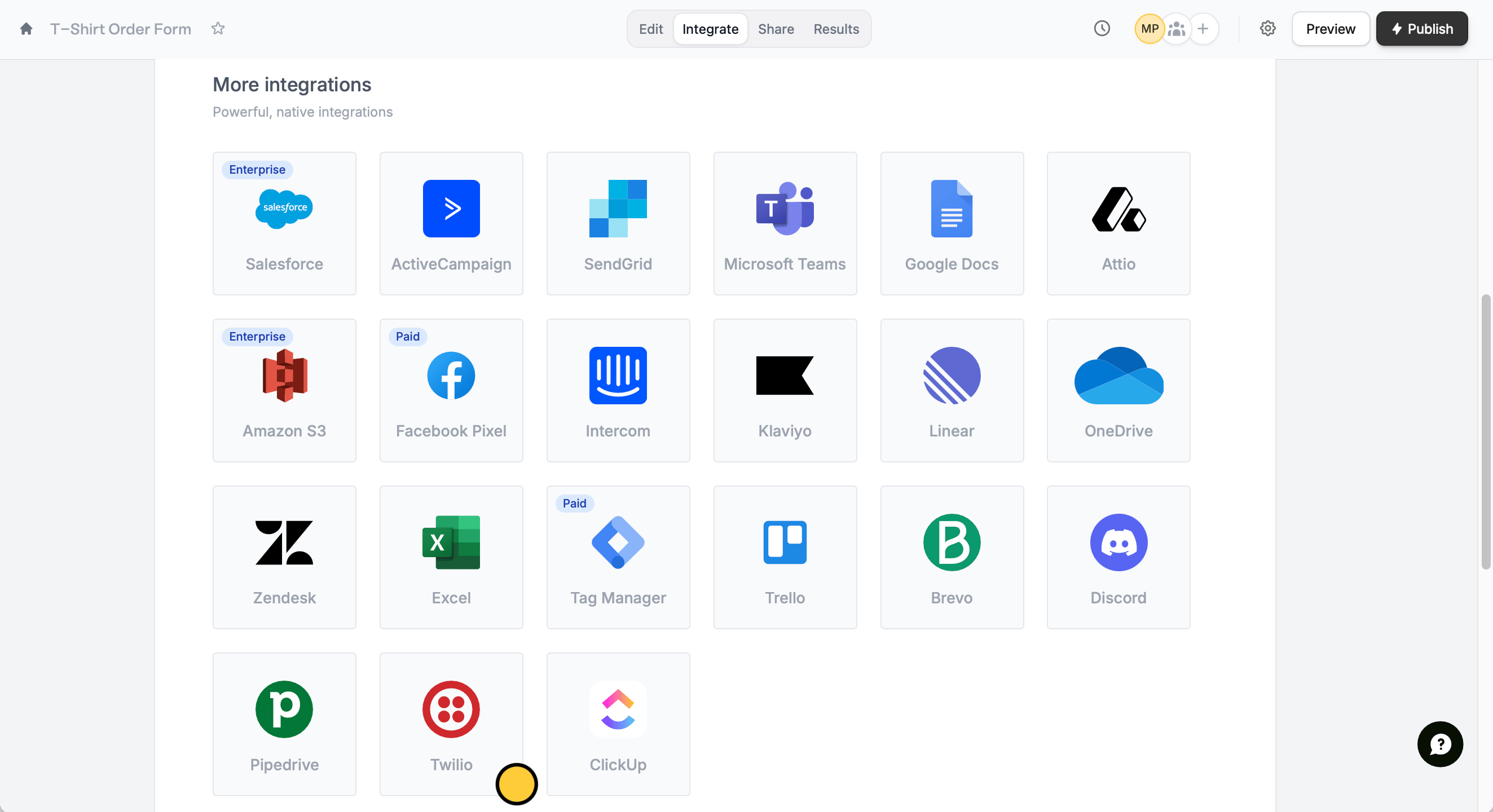Image resolution: width=1493 pixels, height=812 pixels.
Task: Star the T-Shirt Order Form
Action: point(218,28)
